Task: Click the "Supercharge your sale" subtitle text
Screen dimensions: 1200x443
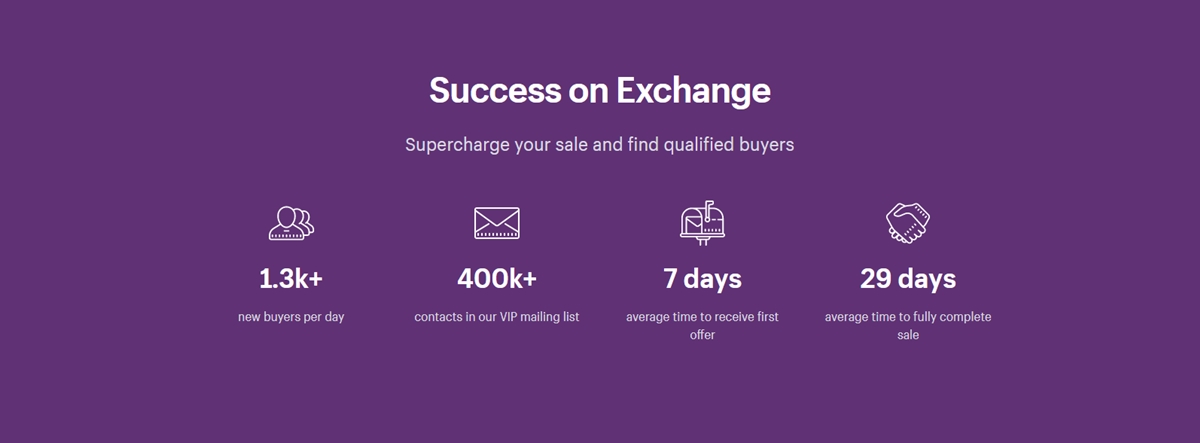Action: pyautogui.click(x=600, y=145)
